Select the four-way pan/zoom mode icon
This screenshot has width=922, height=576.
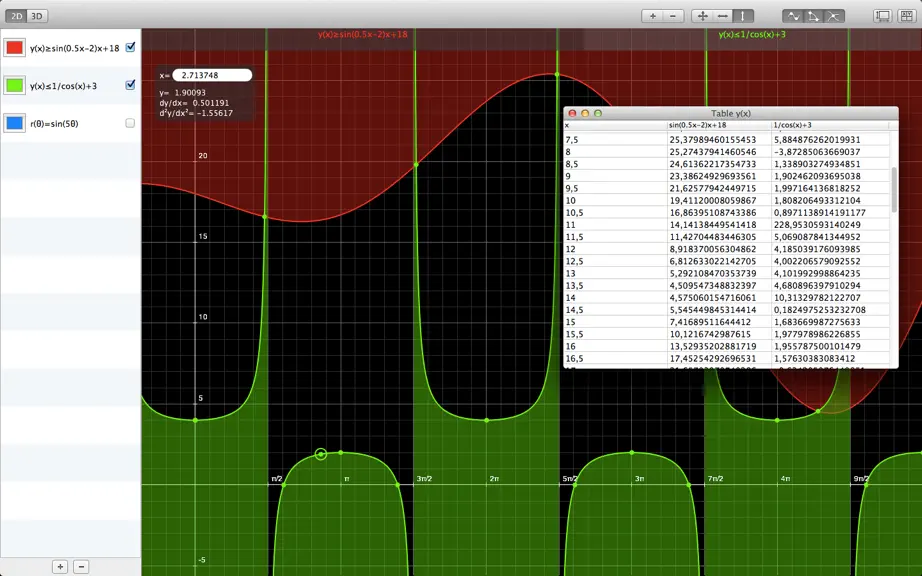point(702,16)
